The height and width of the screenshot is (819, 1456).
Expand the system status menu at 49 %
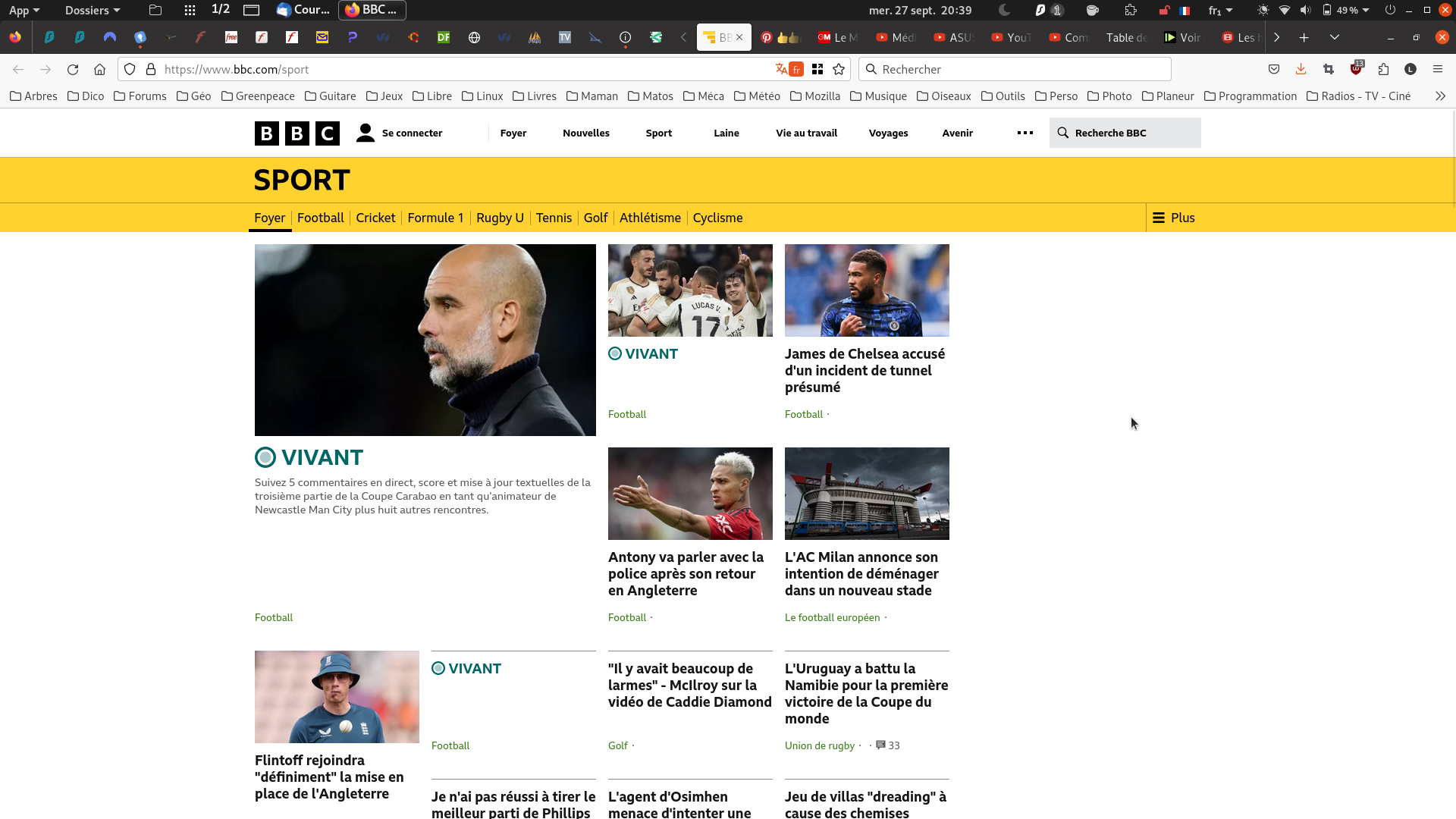[1347, 10]
